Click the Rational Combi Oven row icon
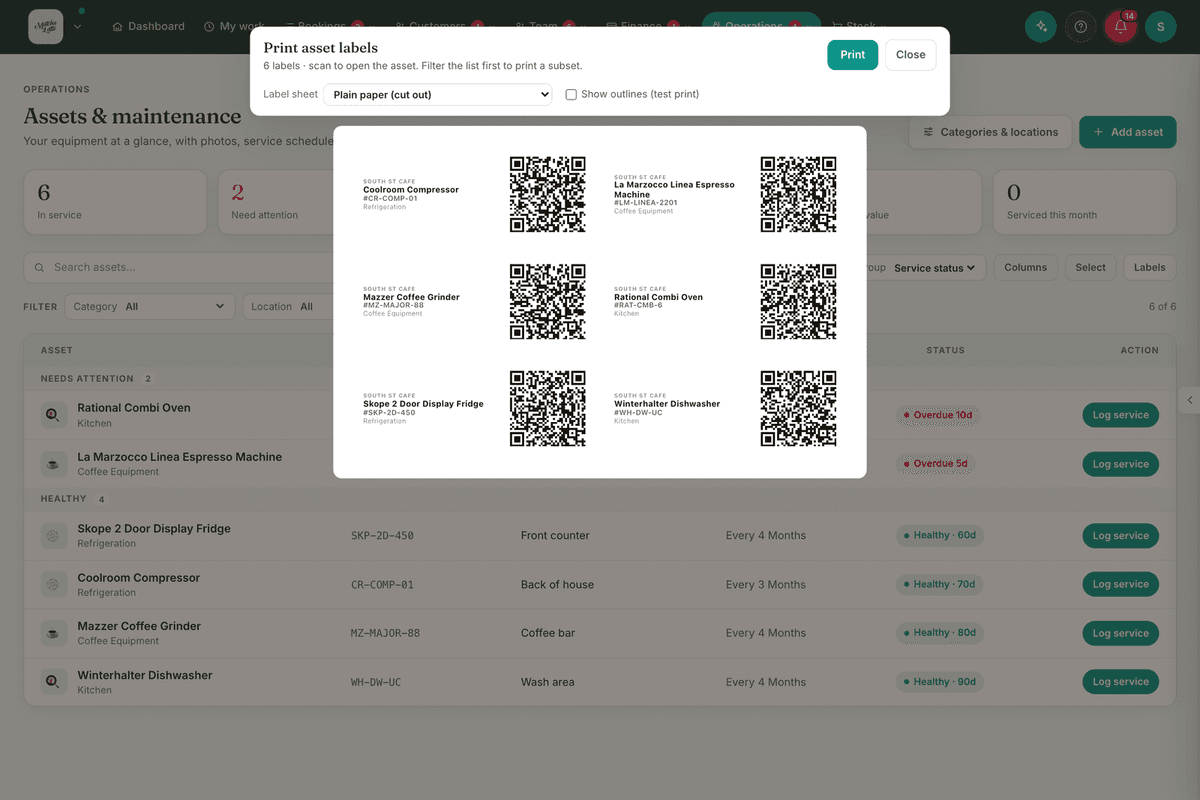Image resolution: width=1200 pixels, height=800 pixels. (x=53, y=415)
